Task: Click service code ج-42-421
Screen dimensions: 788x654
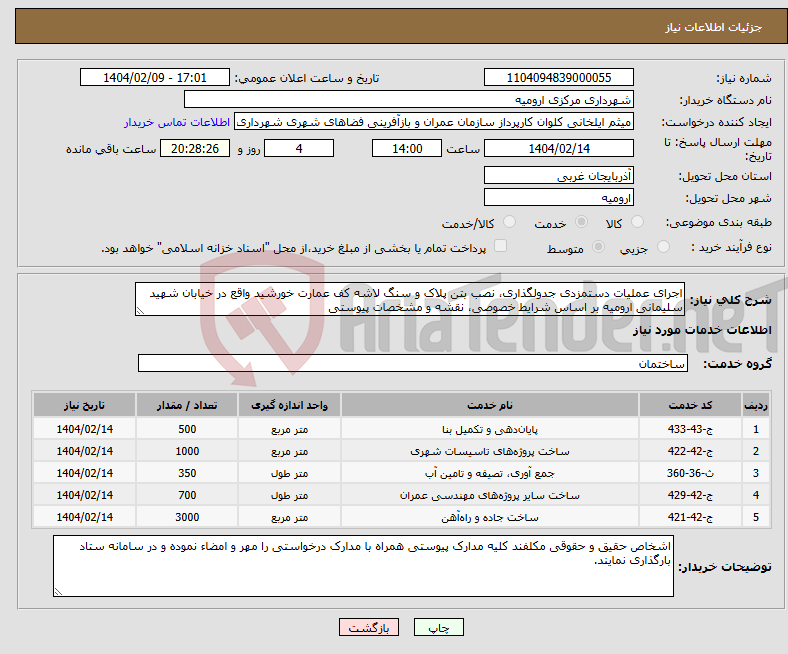Action: [690, 517]
